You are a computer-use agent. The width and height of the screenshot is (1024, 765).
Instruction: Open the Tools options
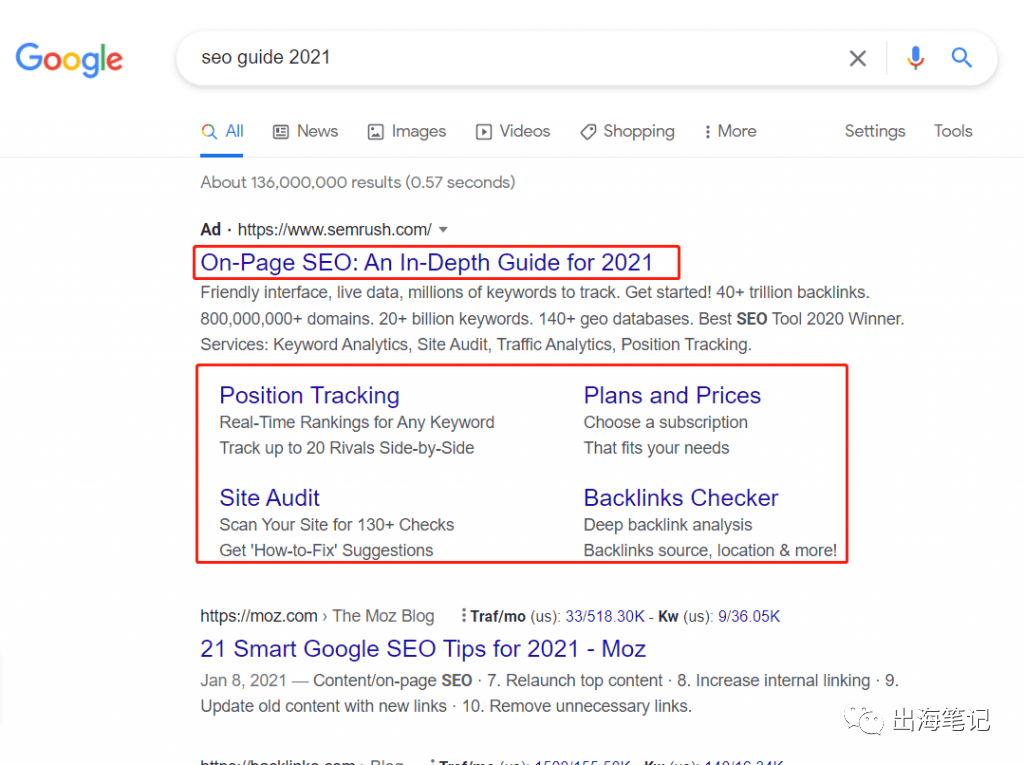pyautogui.click(x=953, y=131)
